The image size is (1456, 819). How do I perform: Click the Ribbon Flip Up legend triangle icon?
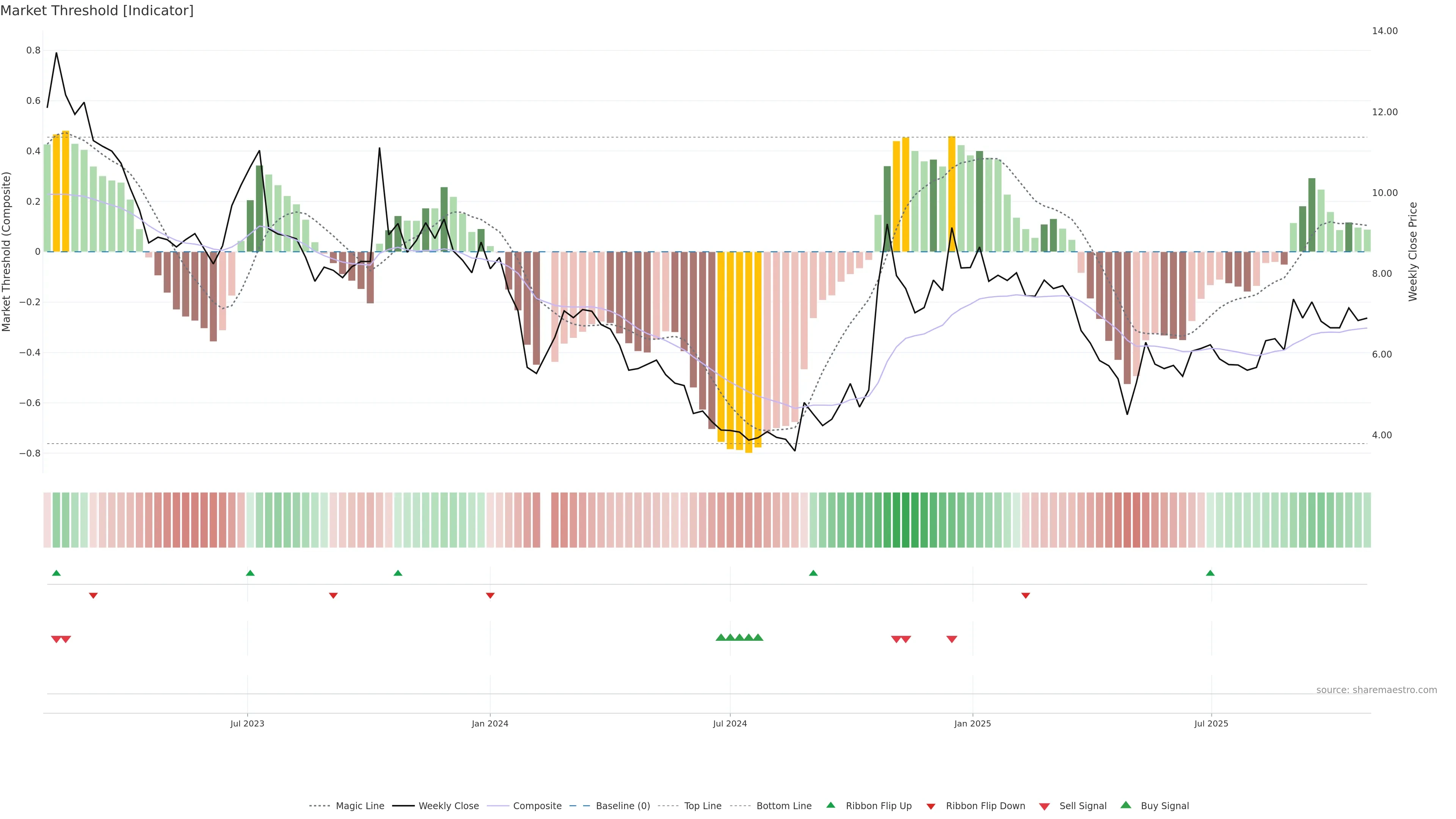[x=830, y=805]
